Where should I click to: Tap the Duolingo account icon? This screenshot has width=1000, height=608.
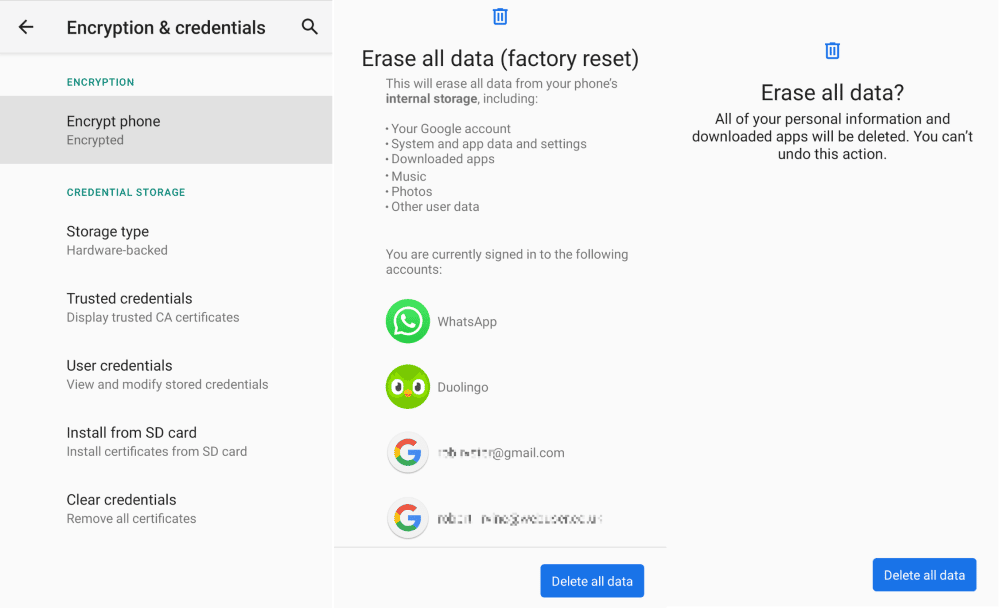[x=407, y=387]
